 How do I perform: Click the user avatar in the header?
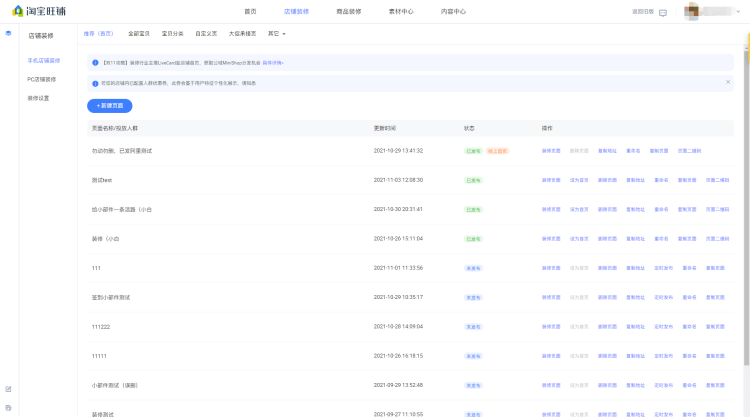click(x=691, y=11)
